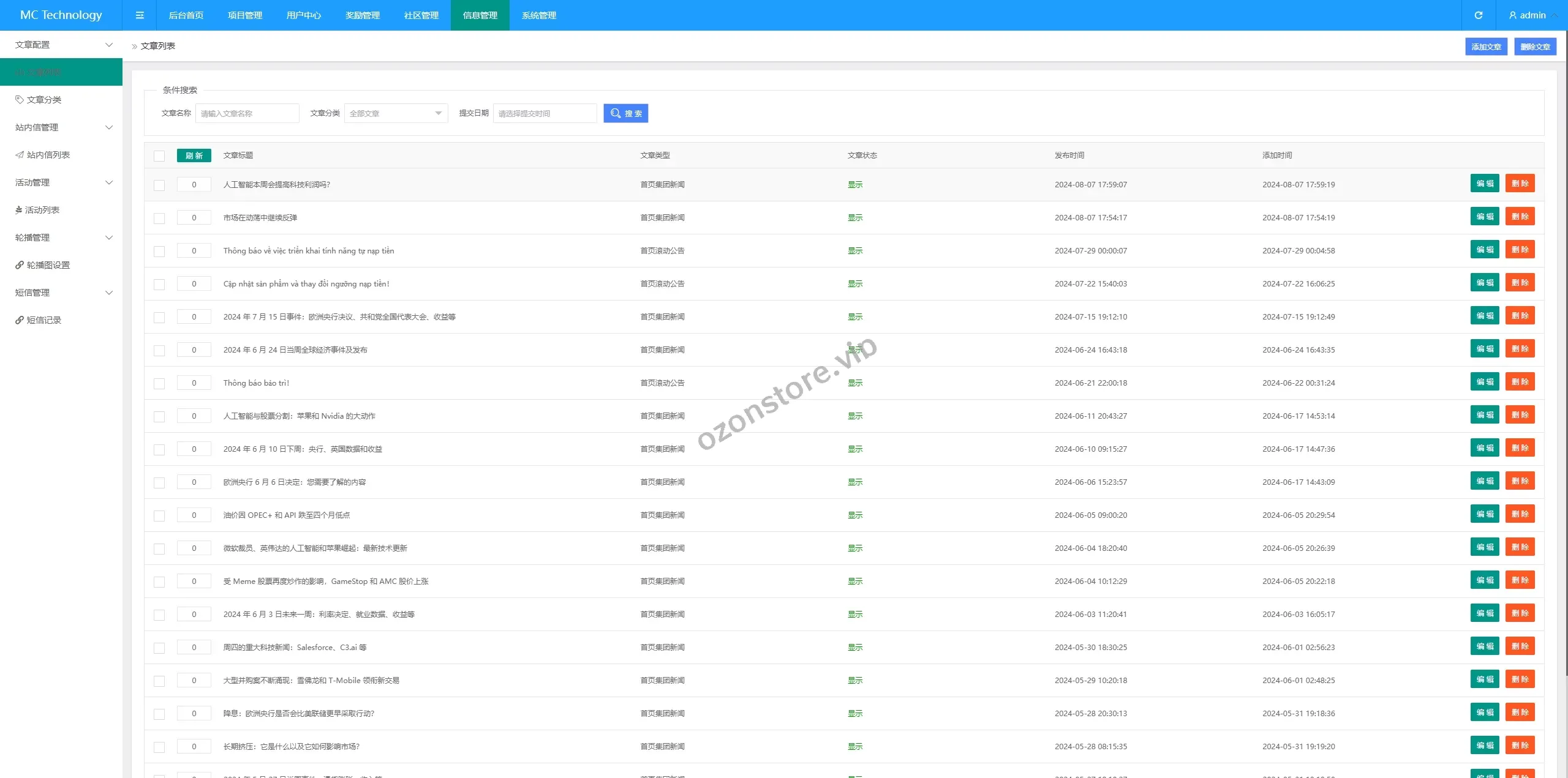This screenshot has height=778, width=1568.
Task: Click the admin user icon
Action: [1513, 15]
